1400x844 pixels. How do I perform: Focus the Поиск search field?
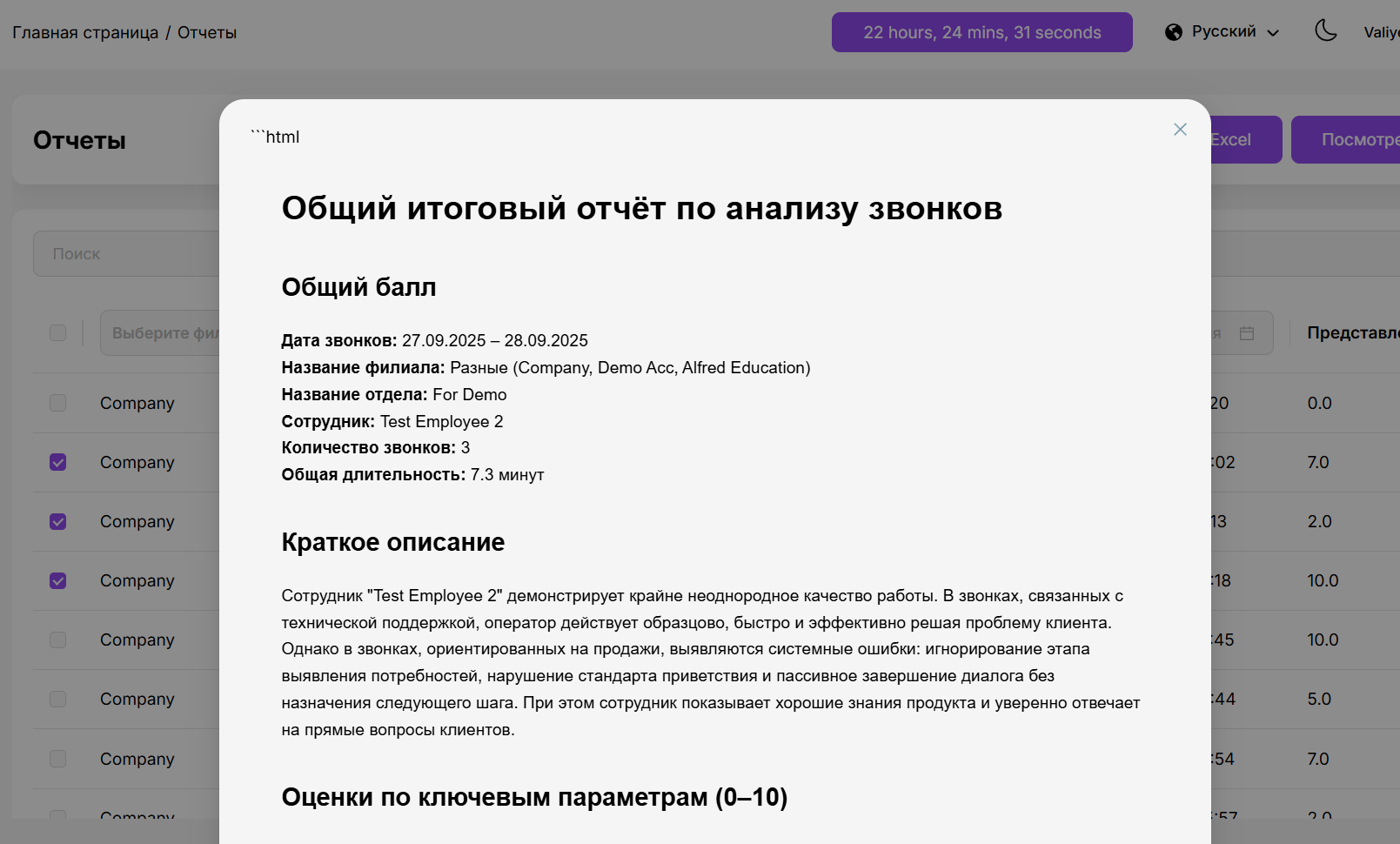[x=126, y=254]
